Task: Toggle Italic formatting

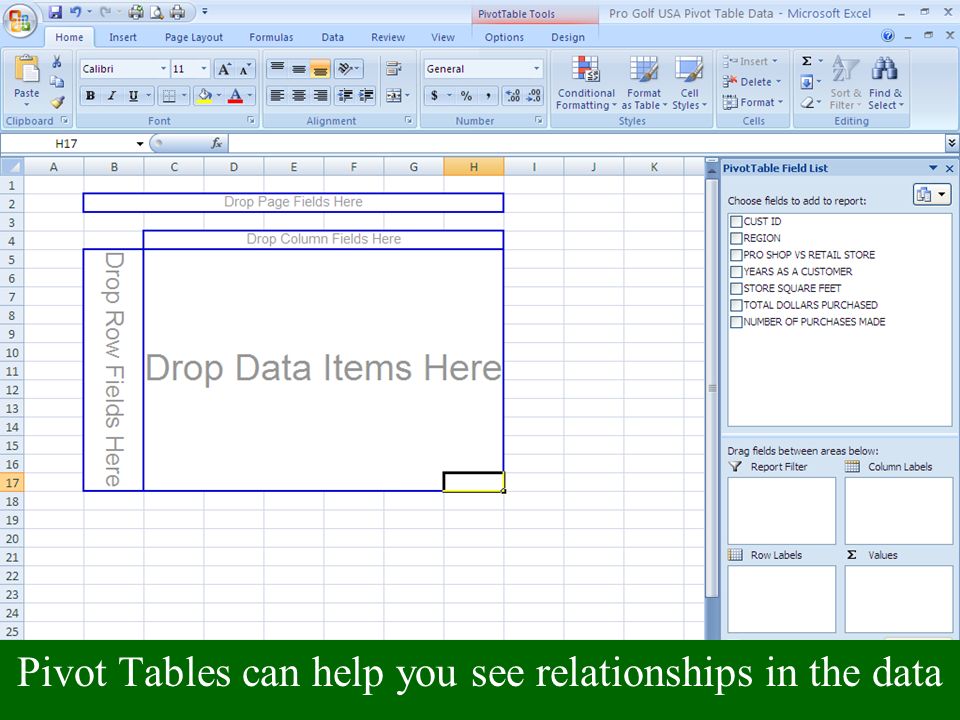Action: pyautogui.click(x=111, y=96)
